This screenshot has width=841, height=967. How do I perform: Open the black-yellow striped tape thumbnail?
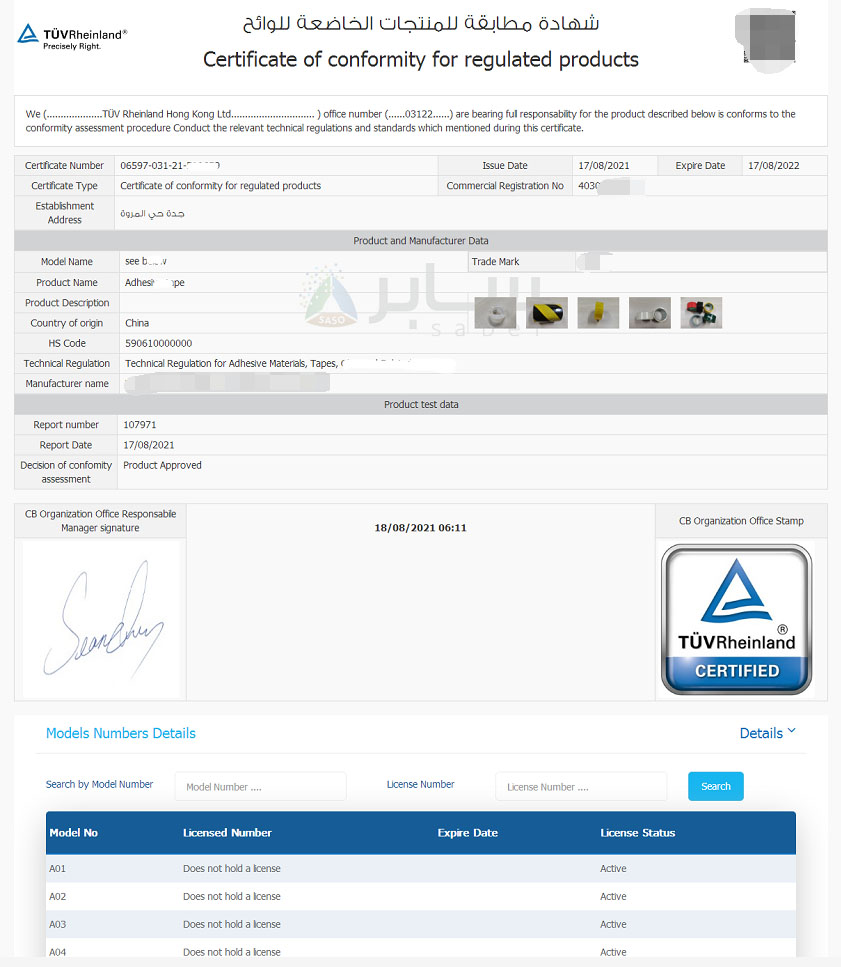point(547,313)
